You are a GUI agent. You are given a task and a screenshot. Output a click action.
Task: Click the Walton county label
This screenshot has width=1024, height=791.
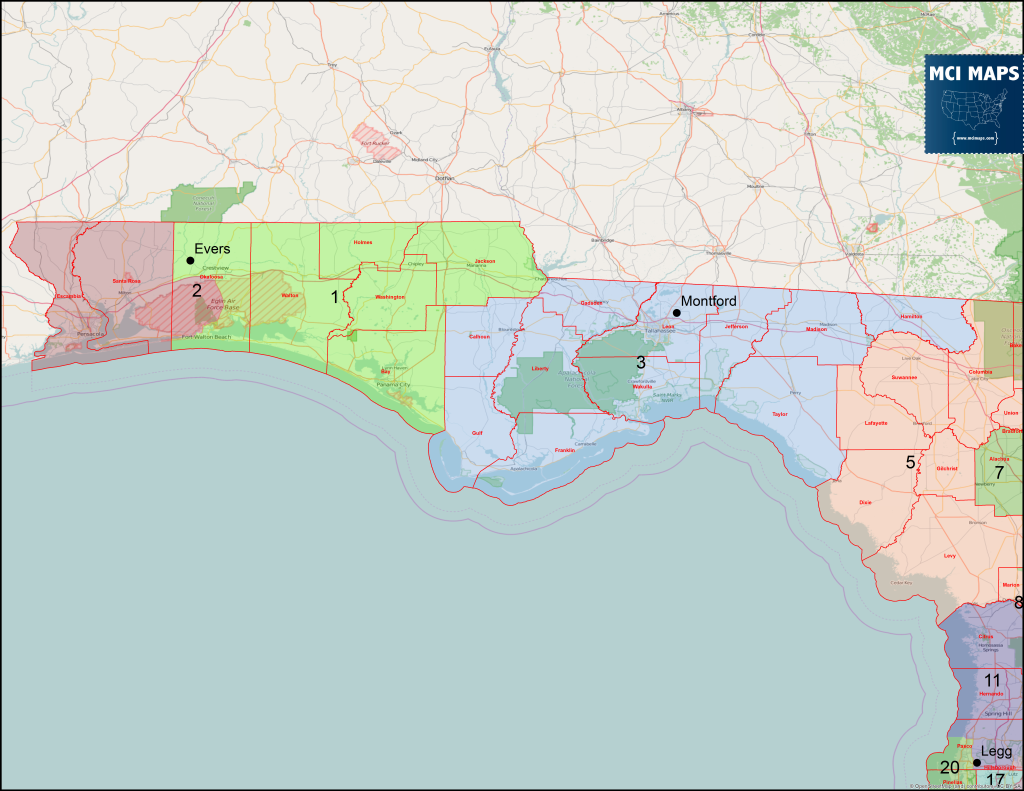(289, 295)
